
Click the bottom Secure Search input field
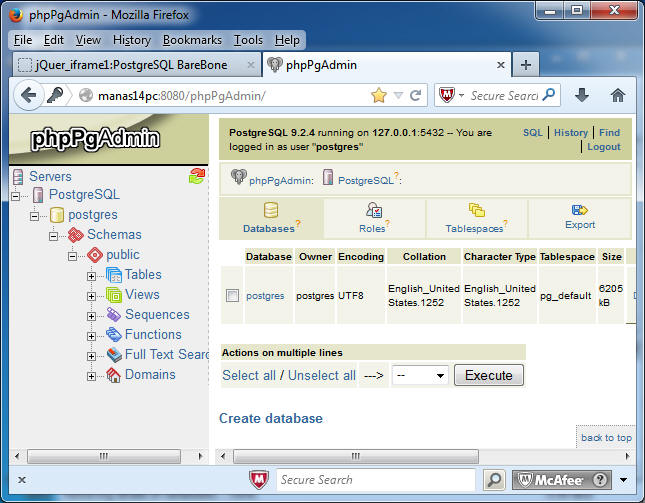pos(376,480)
